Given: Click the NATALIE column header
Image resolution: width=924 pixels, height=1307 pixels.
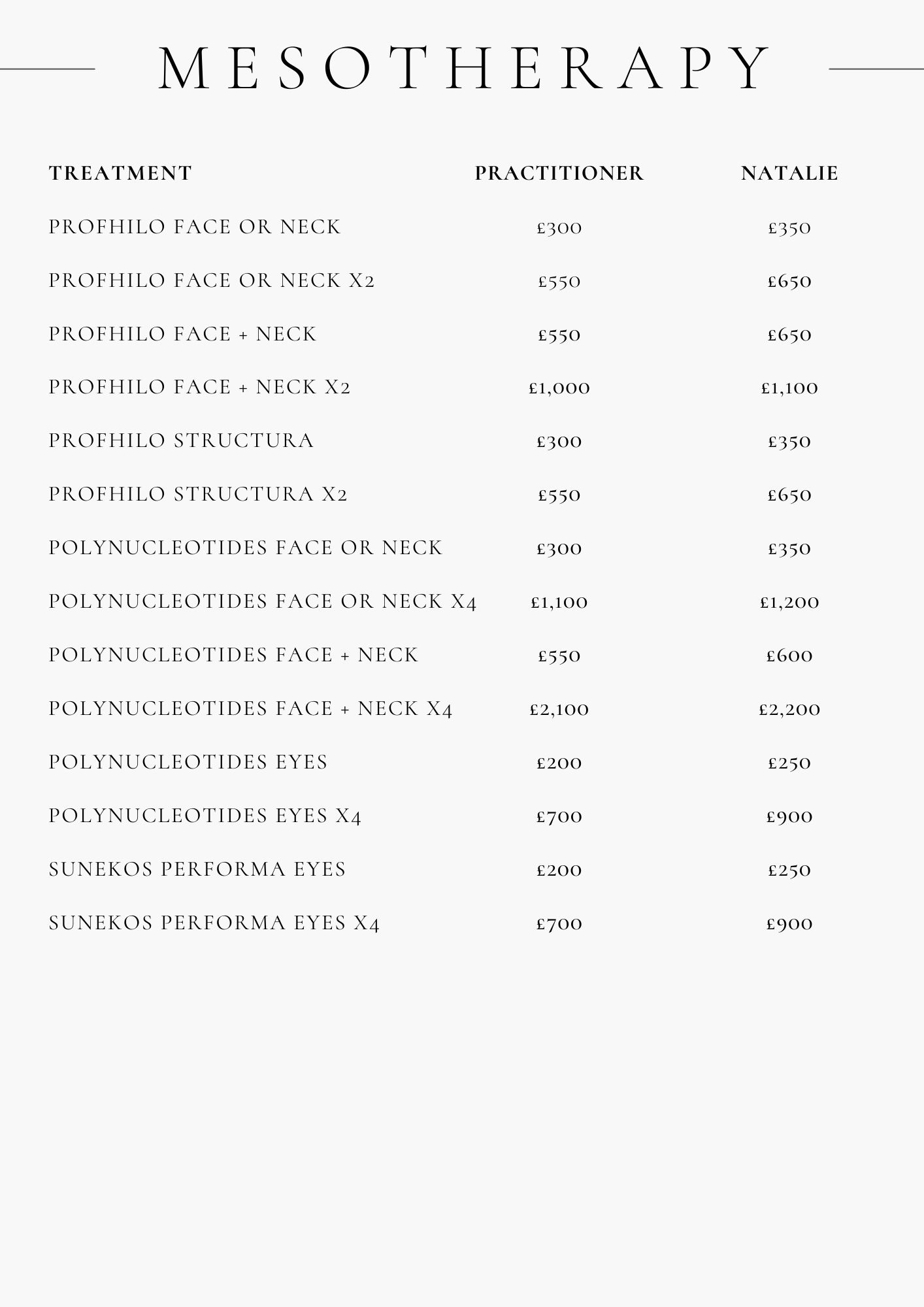Looking at the screenshot, I should pos(789,173).
